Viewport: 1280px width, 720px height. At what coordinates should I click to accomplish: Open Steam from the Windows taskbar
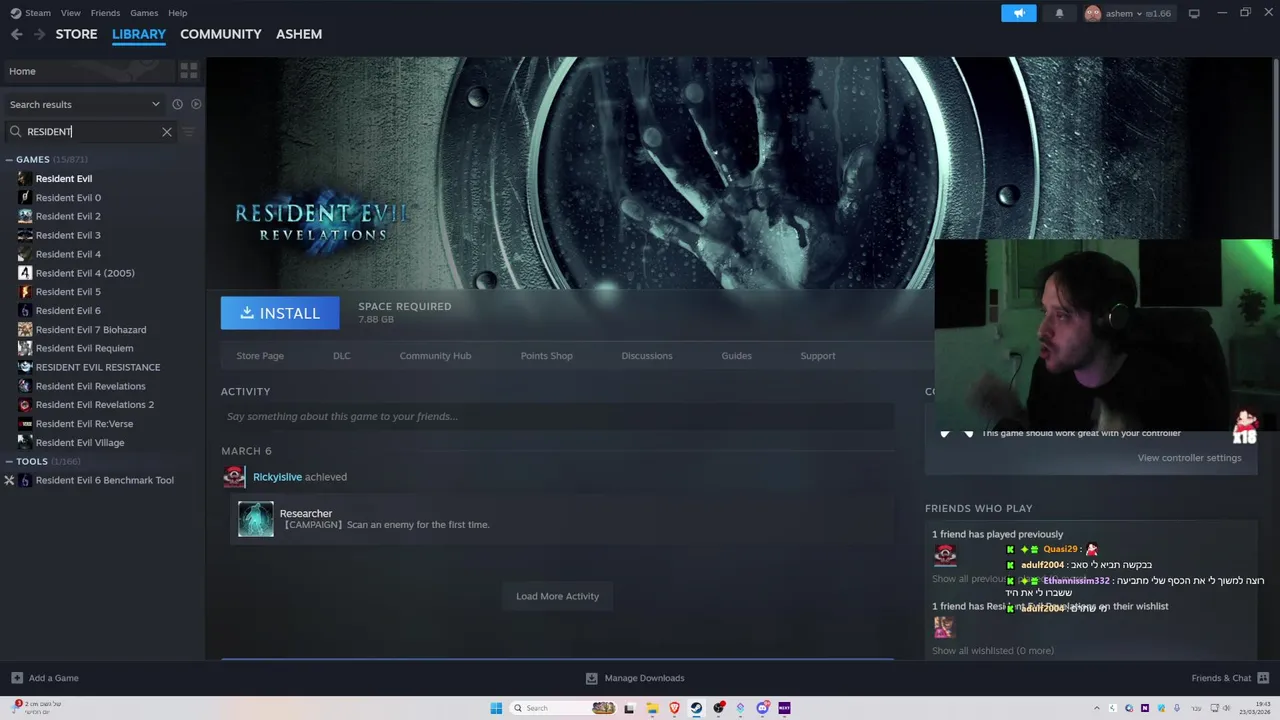coord(696,708)
